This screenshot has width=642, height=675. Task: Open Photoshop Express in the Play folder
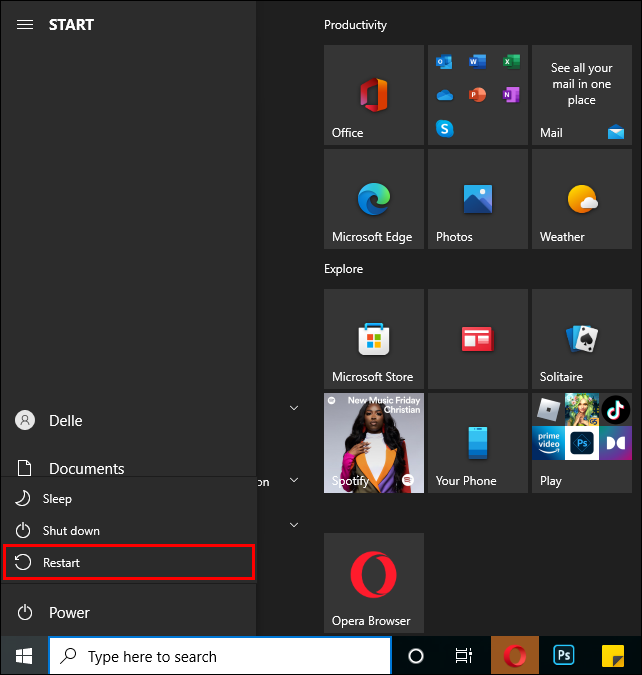click(x=582, y=443)
